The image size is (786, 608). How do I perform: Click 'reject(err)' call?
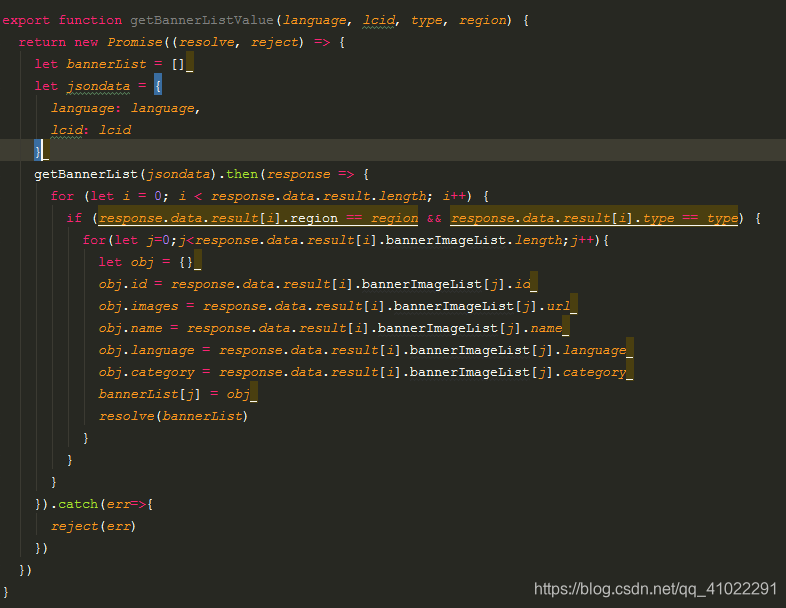pyautogui.click(x=93, y=526)
